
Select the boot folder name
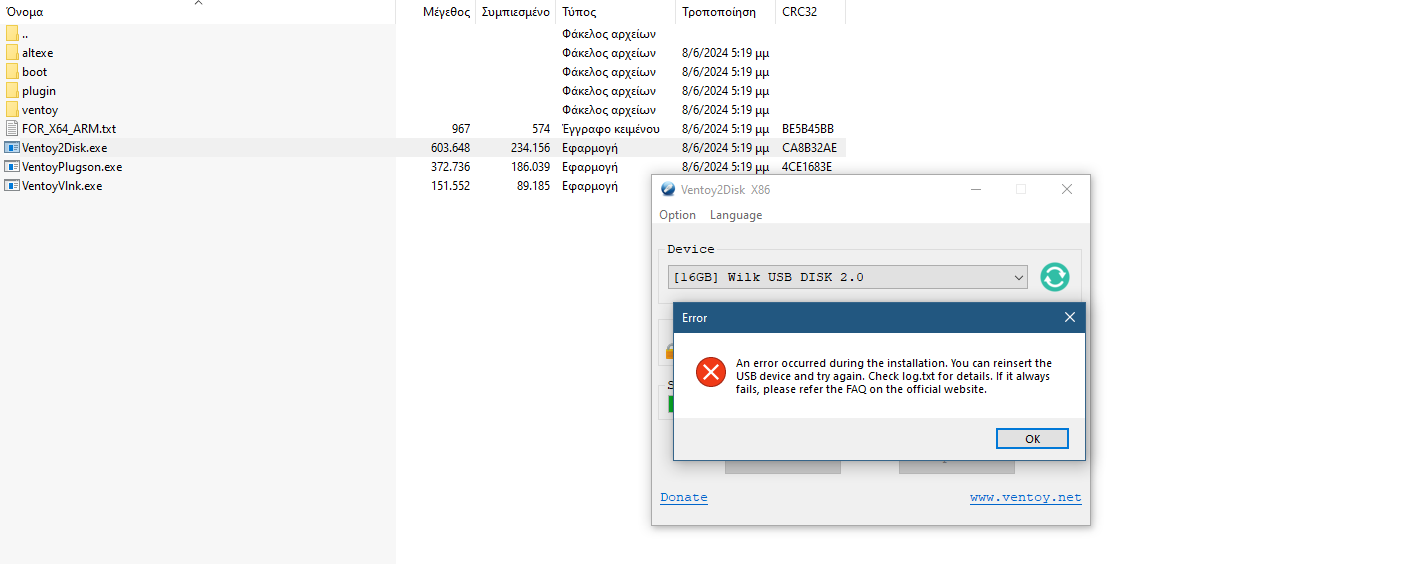coord(35,72)
